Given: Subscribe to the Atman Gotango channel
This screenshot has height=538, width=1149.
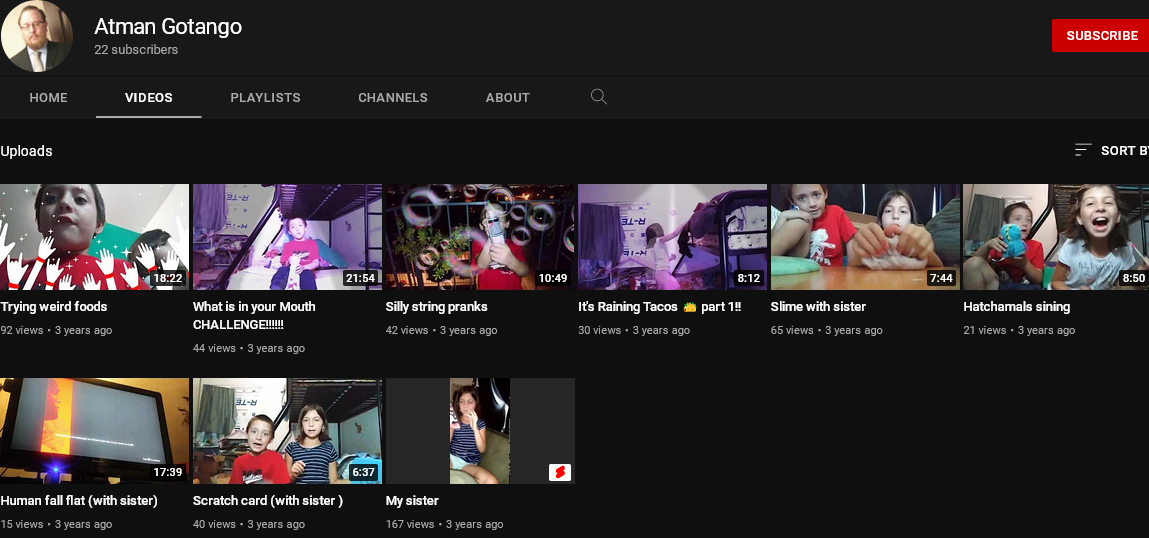Looking at the screenshot, I should [x=1101, y=36].
